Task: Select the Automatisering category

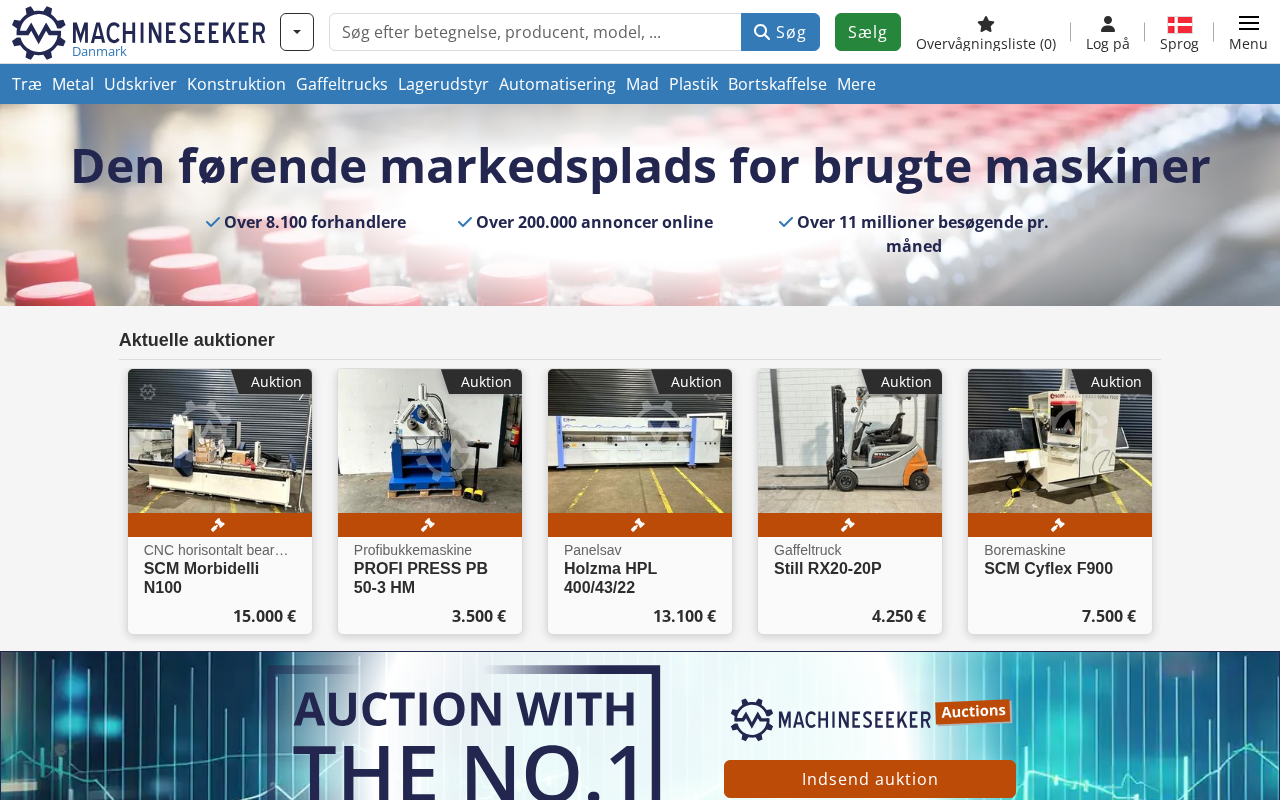Action: pos(557,84)
